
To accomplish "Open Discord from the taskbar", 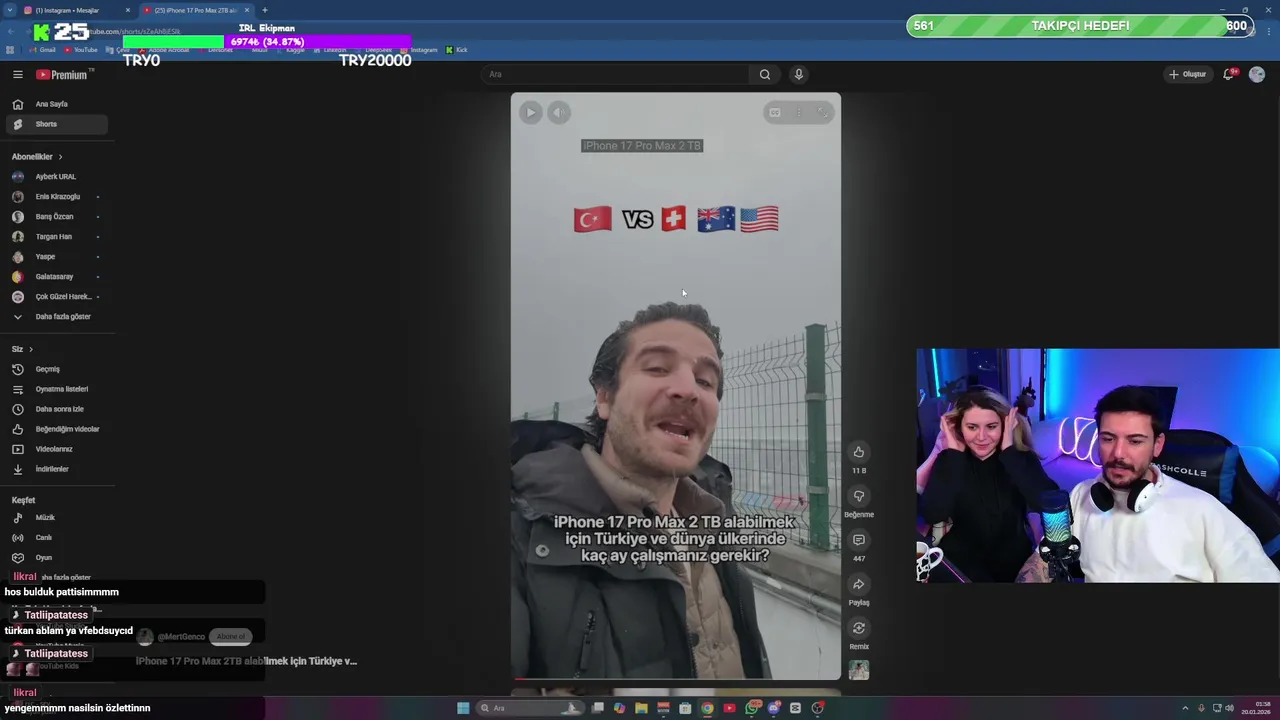I will (774, 708).
